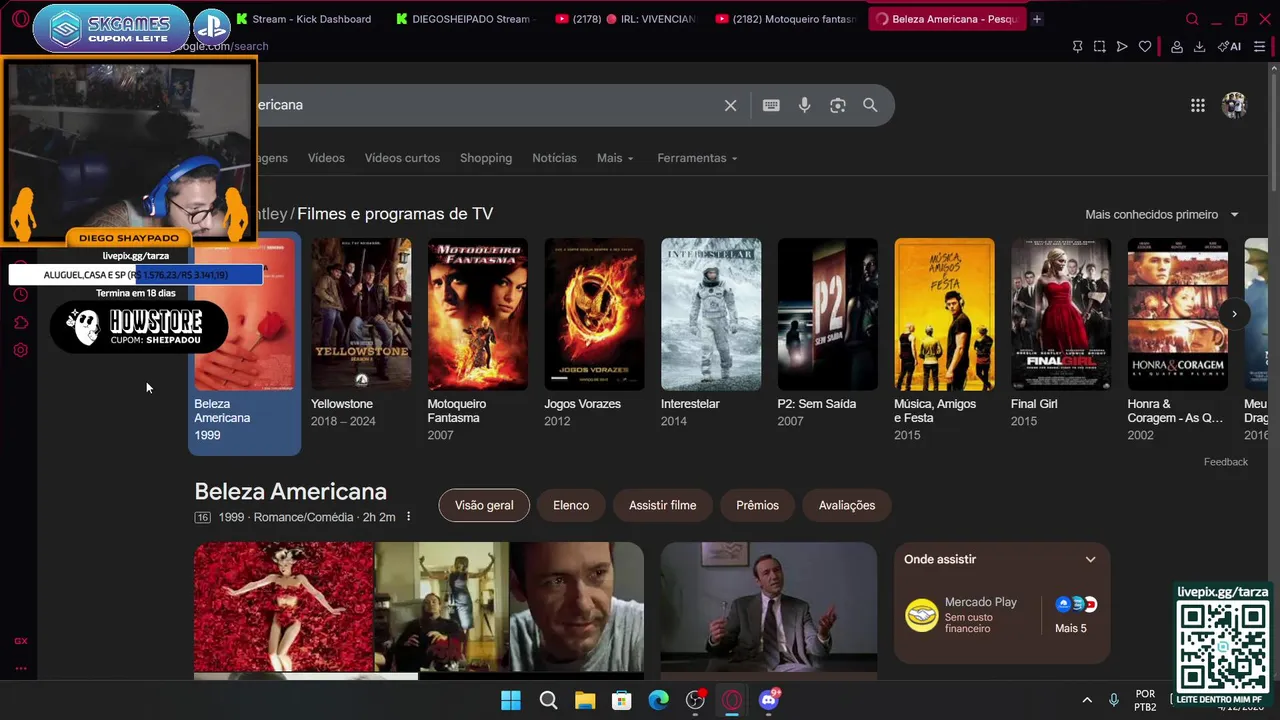Image resolution: width=1280 pixels, height=720 pixels.
Task: Switch to the Vídeos curtos tab
Action: [x=402, y=158]
